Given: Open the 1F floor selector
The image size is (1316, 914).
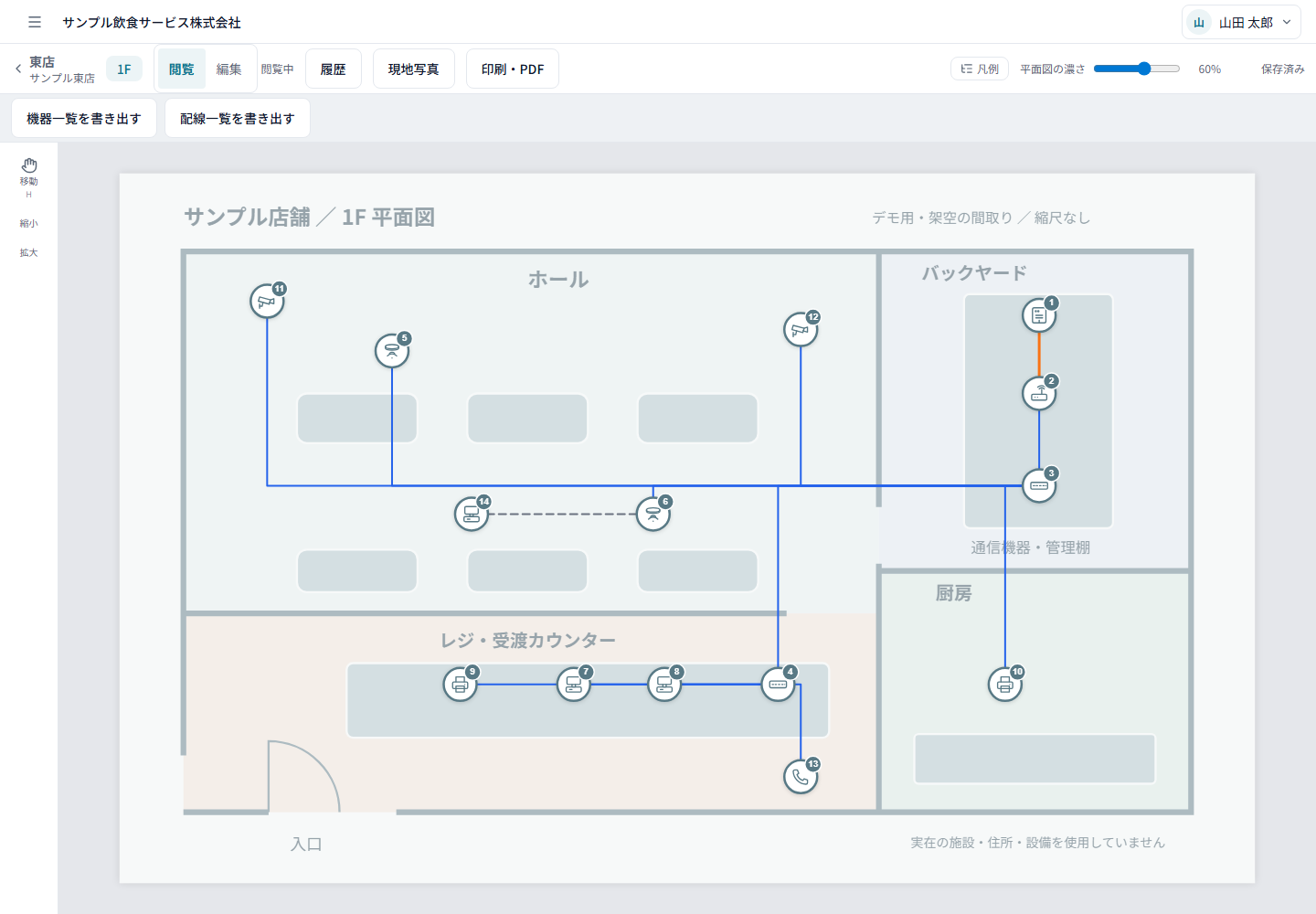Looking at the screenshot, I should point(124,69).
